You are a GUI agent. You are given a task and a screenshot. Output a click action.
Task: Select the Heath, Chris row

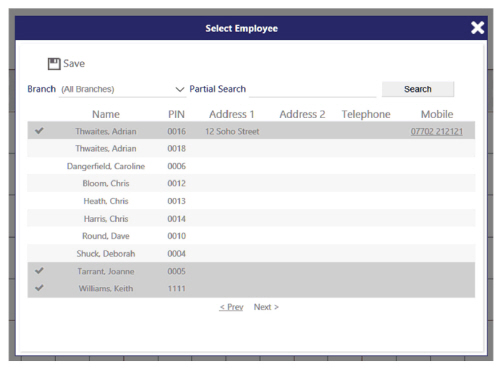[251, 201]
